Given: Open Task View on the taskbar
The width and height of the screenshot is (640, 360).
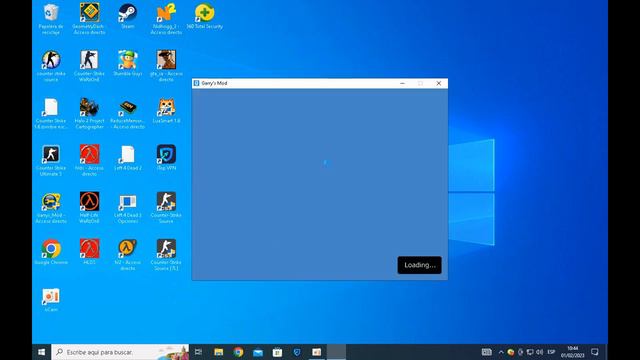Looking at the screenshot, I should (199, 352).
